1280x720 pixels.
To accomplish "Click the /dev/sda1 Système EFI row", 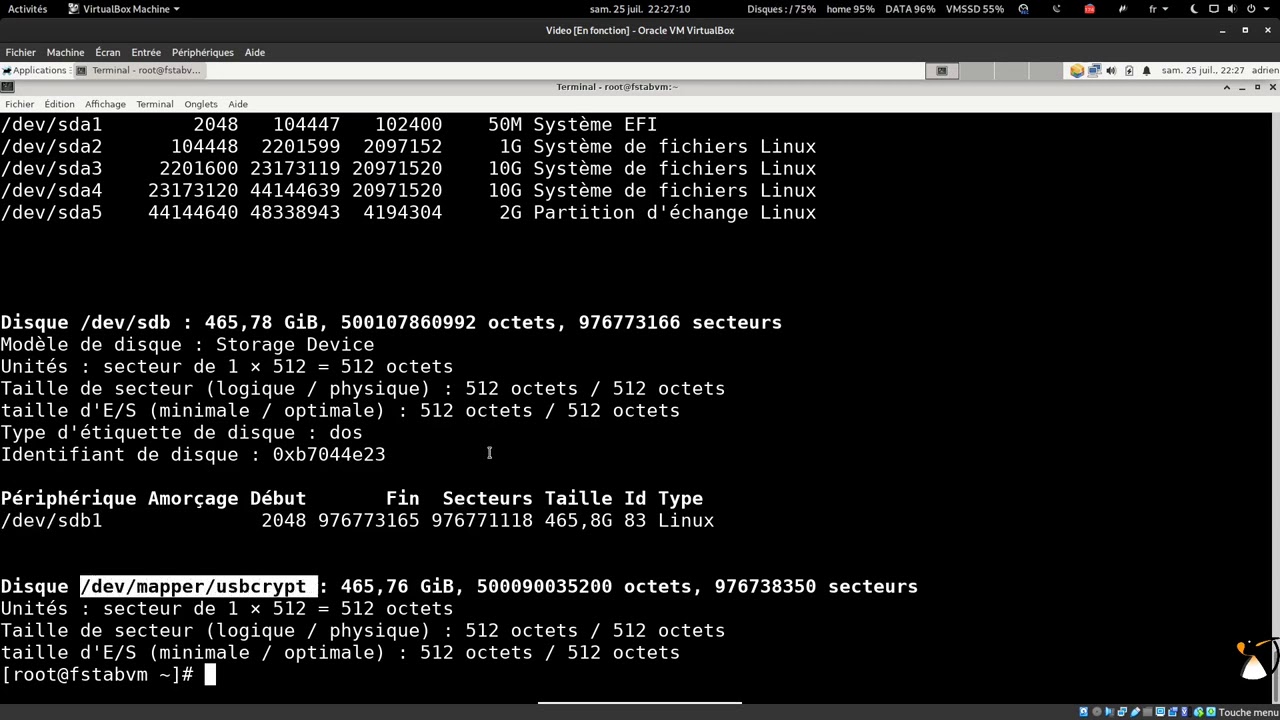I will point(329,125).
